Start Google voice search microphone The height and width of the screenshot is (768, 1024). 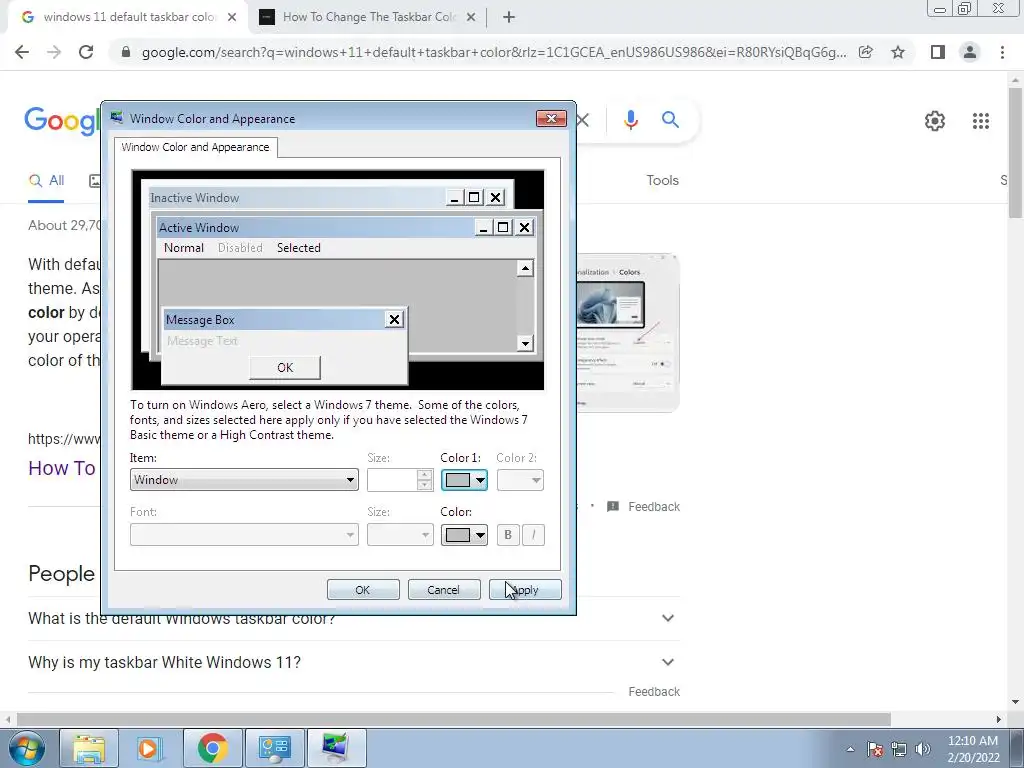(630, 120)
